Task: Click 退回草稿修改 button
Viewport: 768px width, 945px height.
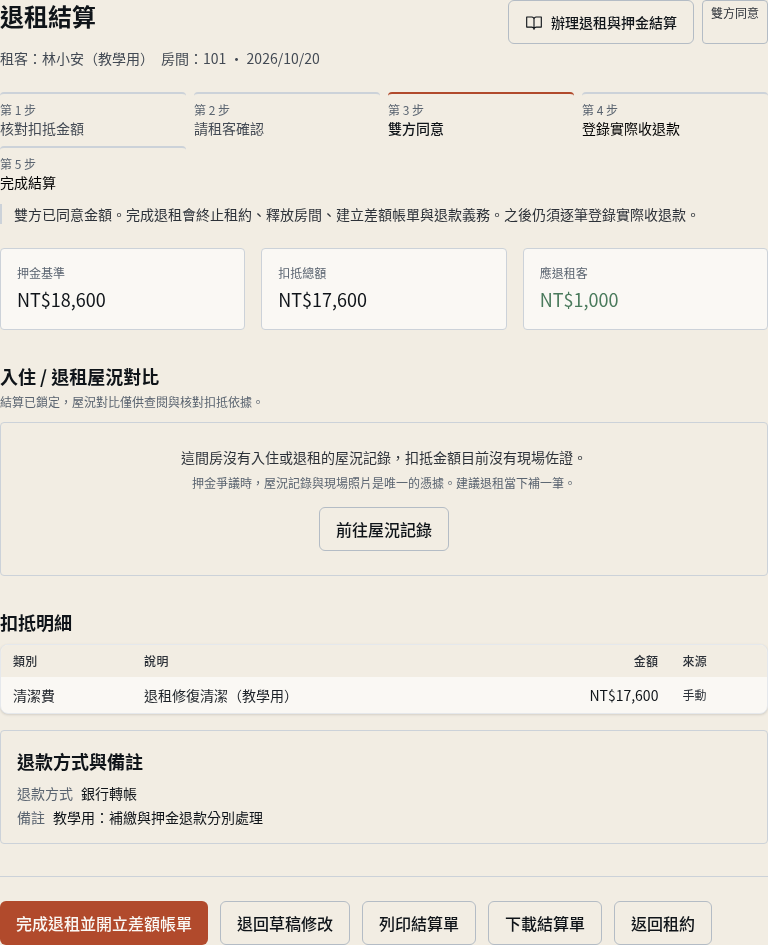Action: tap(285, 923)
